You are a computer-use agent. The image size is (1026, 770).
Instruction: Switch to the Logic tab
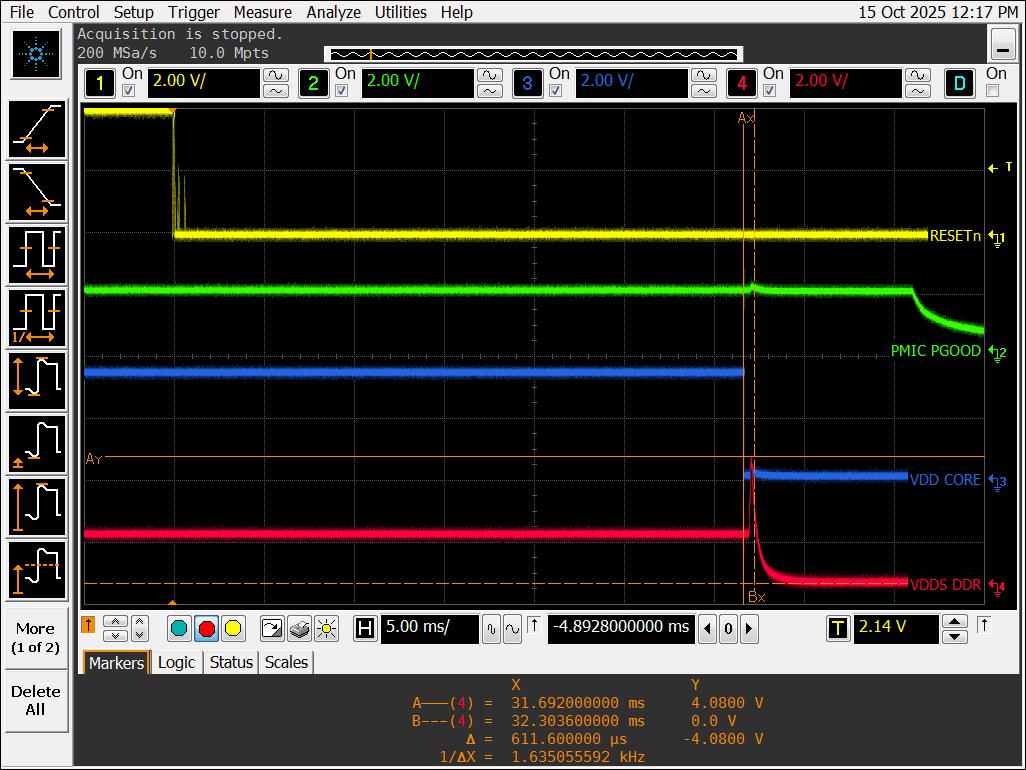(x=177, y=663)
